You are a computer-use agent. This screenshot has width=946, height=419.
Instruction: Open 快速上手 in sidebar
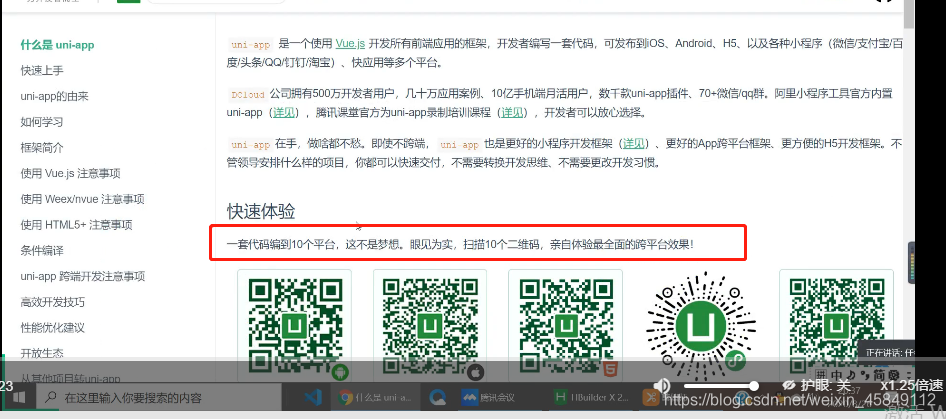pos(42,71)
